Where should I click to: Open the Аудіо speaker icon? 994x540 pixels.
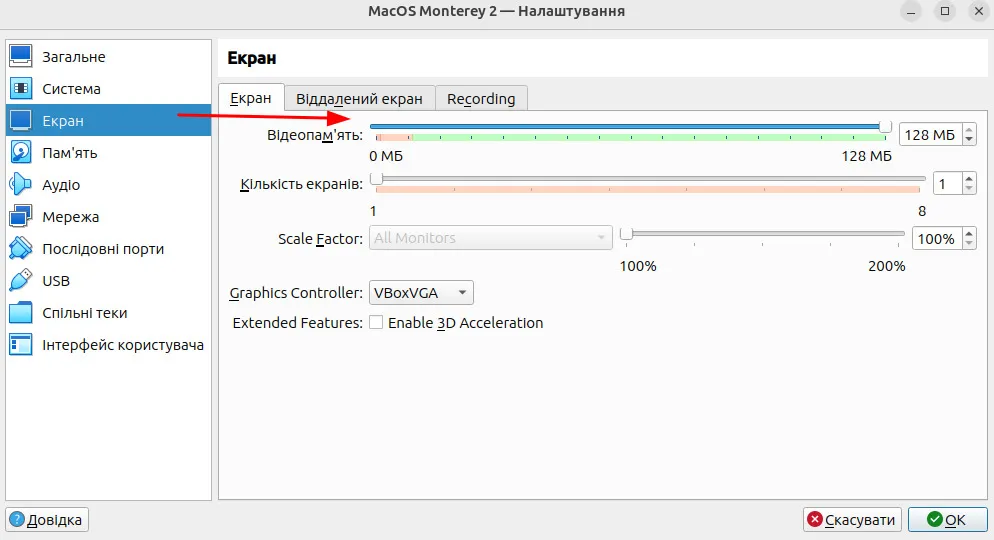(20, 184)
